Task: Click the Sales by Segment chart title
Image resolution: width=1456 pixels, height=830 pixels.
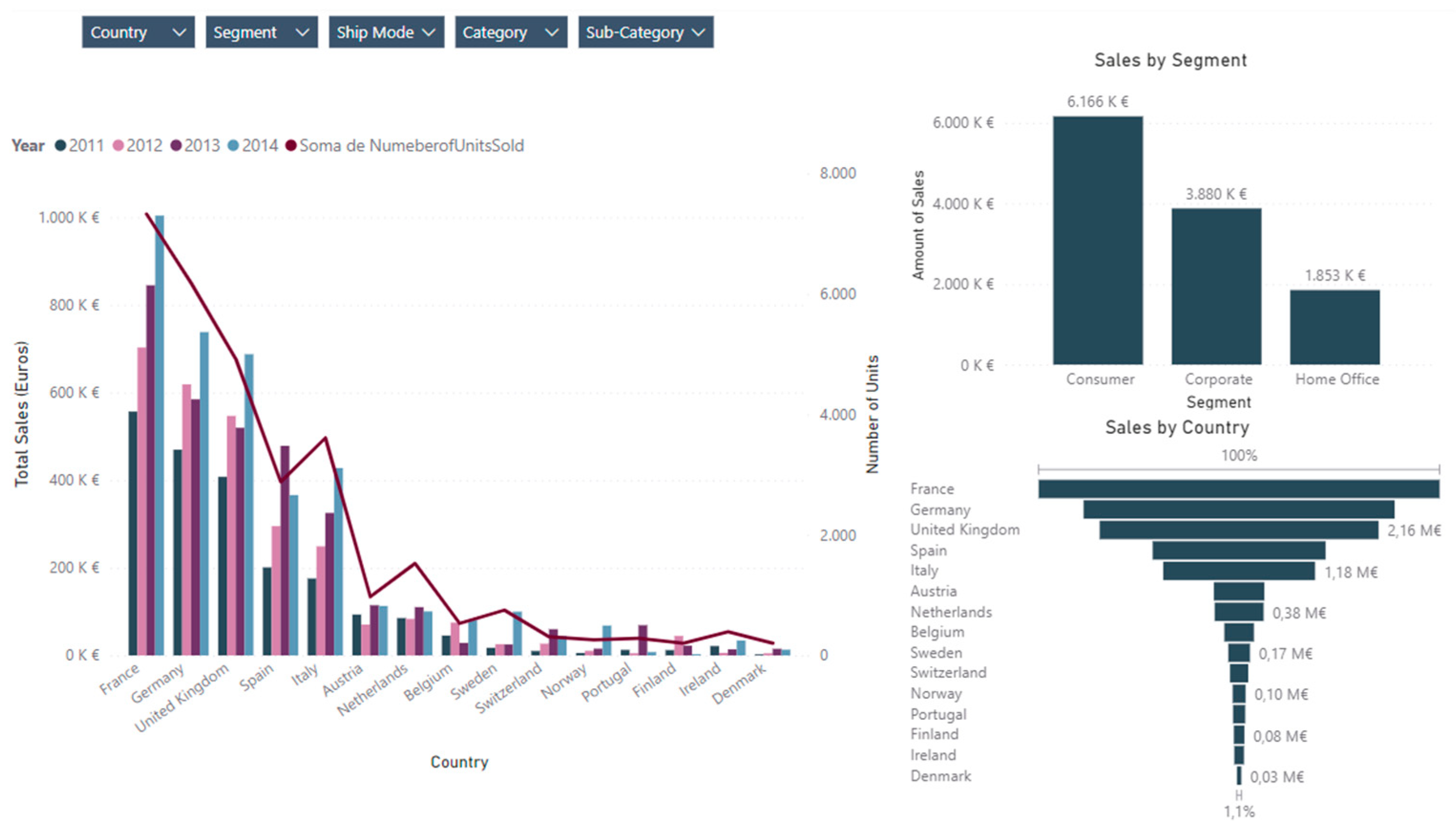Action: (1170, 61)
